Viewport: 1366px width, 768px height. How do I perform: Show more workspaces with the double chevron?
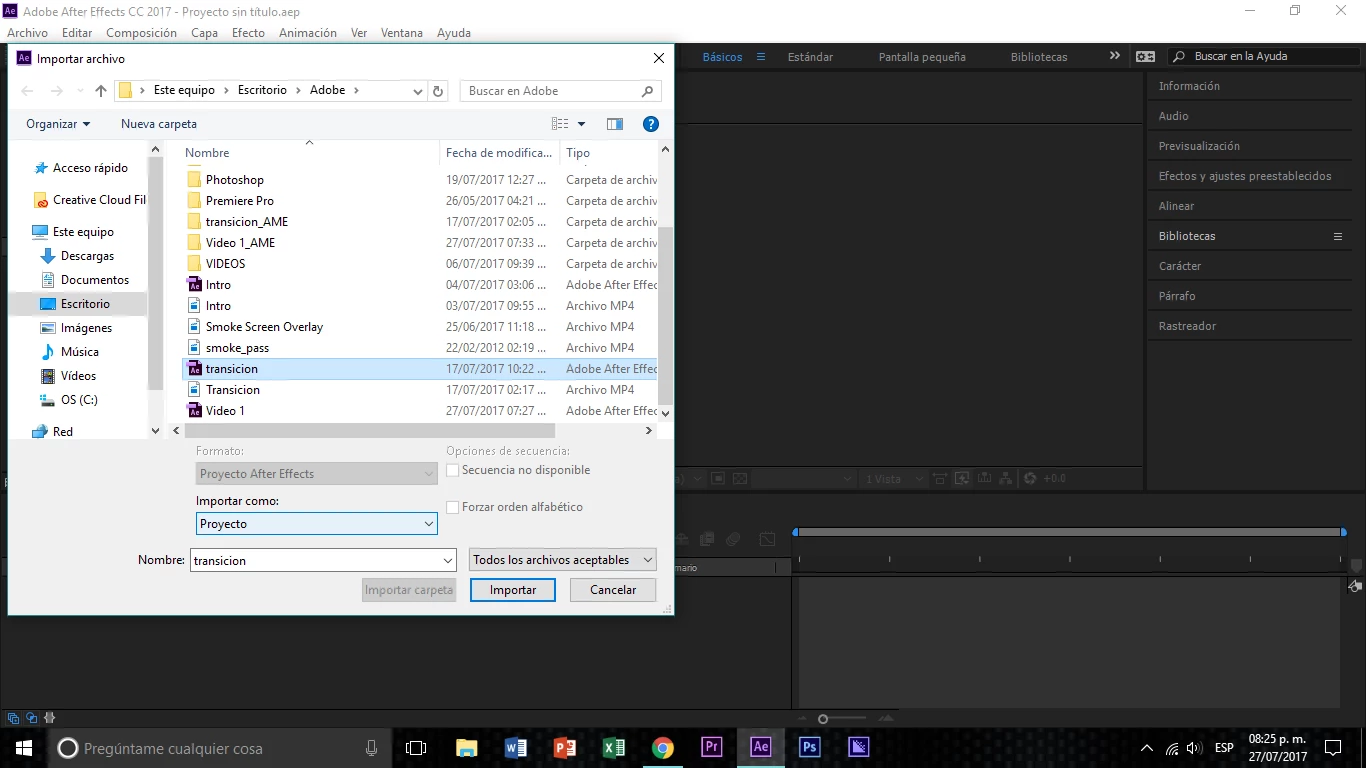coord(1115,56)
